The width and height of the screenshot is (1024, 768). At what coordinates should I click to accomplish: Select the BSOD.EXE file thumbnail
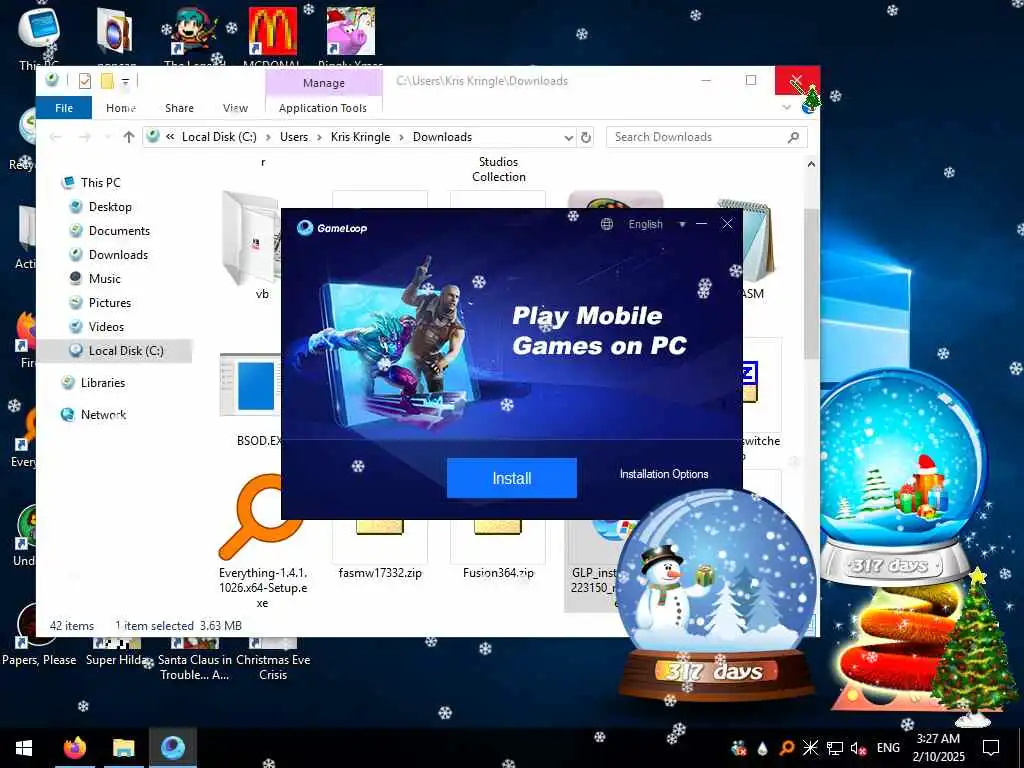pyautogui.click(x=251, y=385)
